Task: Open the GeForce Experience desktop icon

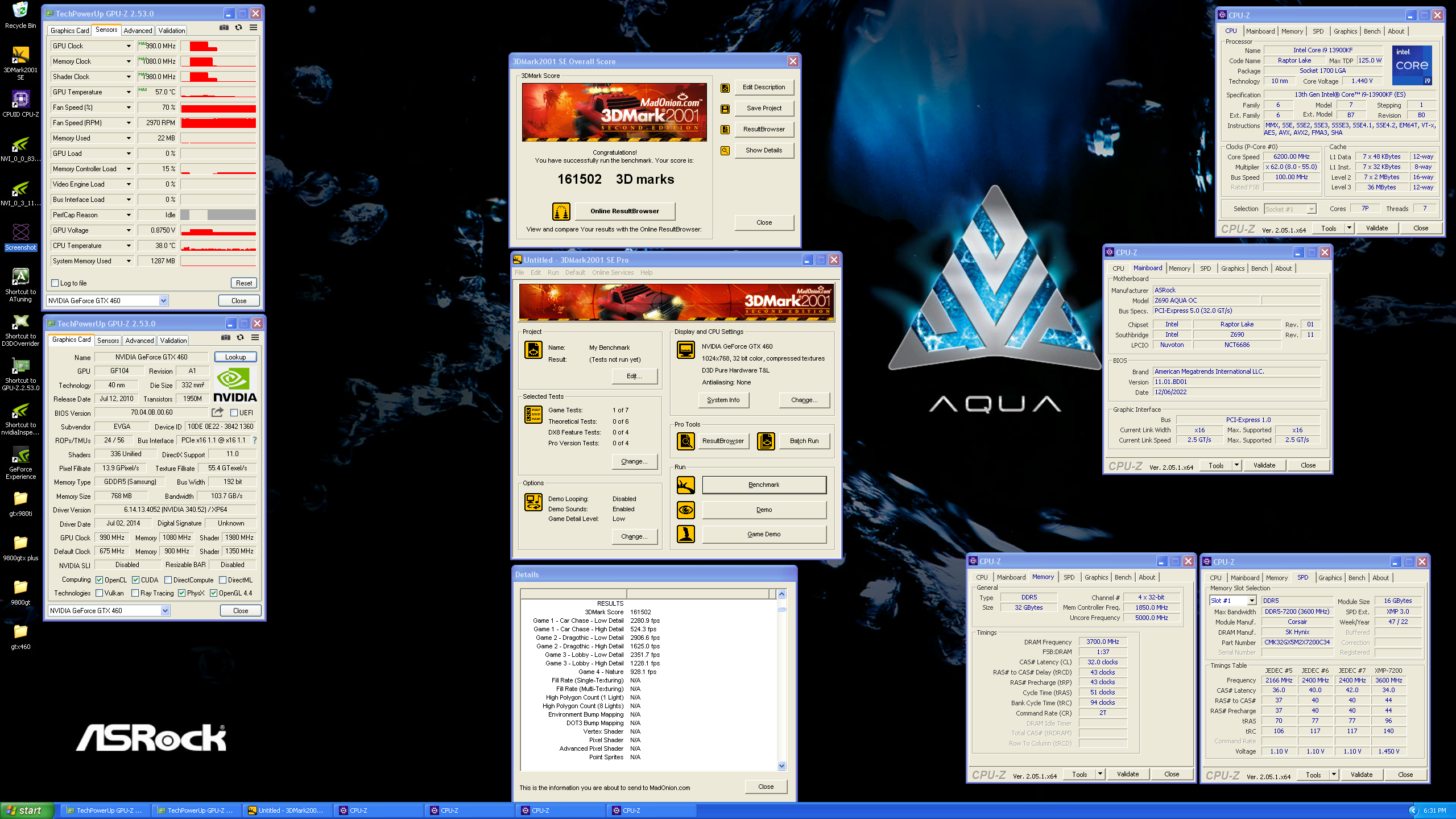Action: [x=20, y=462]
